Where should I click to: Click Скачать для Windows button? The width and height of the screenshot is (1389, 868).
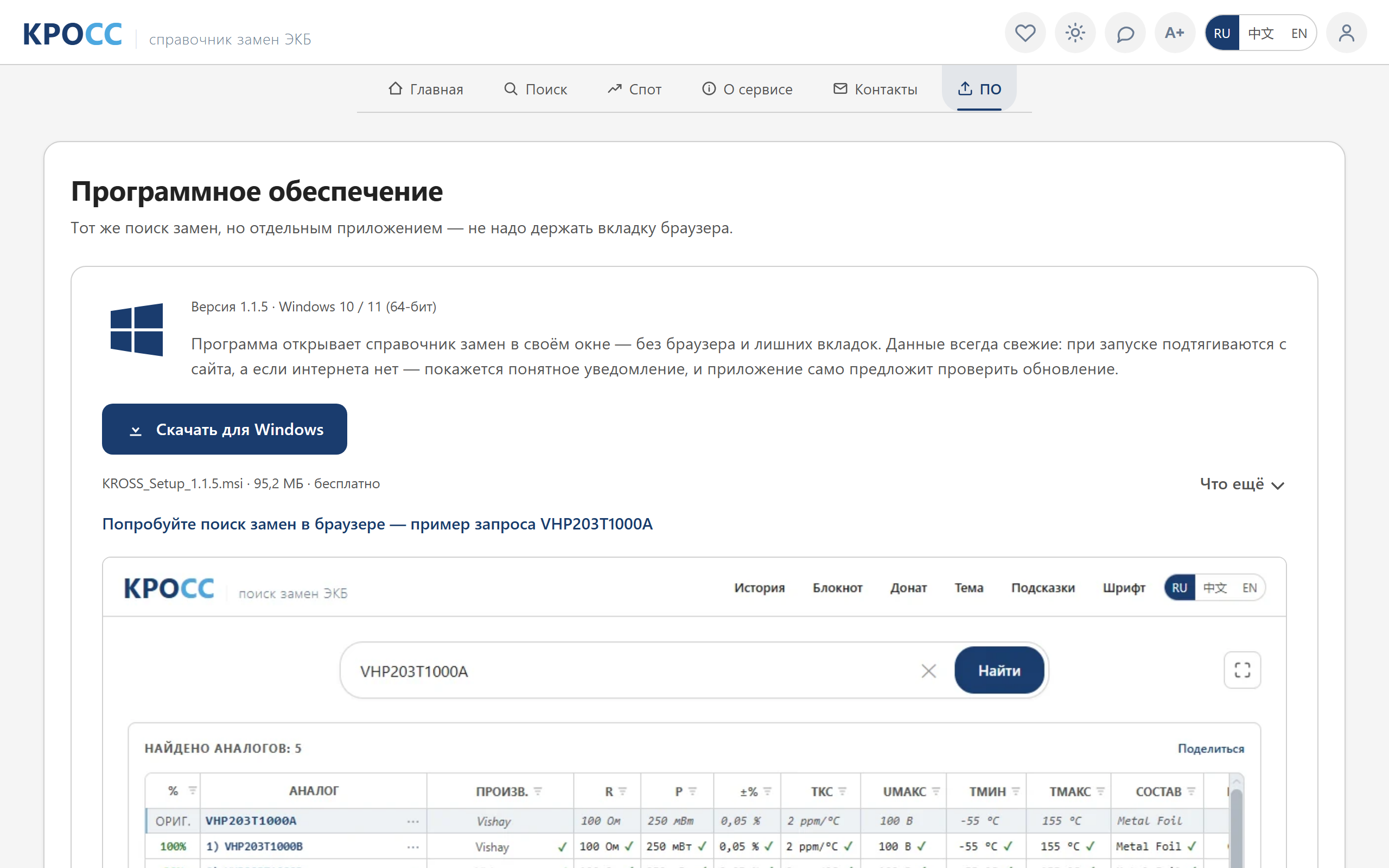click(x=225, y=429)
